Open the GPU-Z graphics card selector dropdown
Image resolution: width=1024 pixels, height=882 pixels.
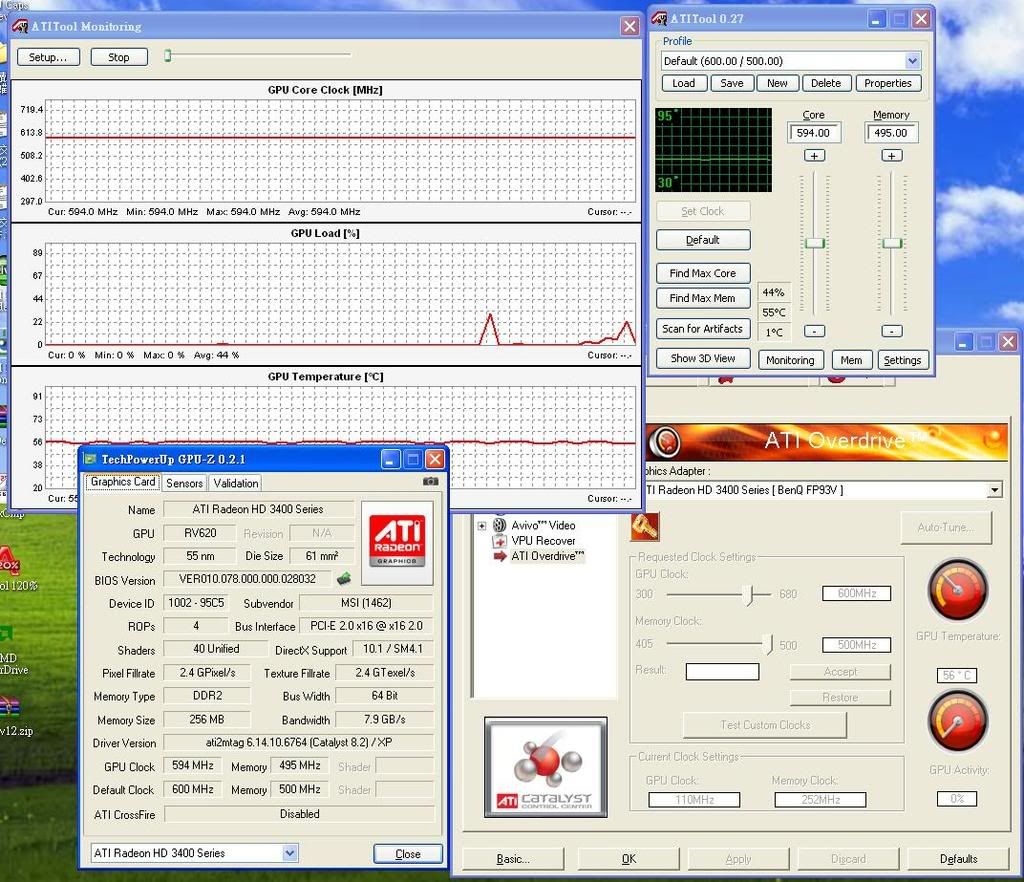(290, 853)
